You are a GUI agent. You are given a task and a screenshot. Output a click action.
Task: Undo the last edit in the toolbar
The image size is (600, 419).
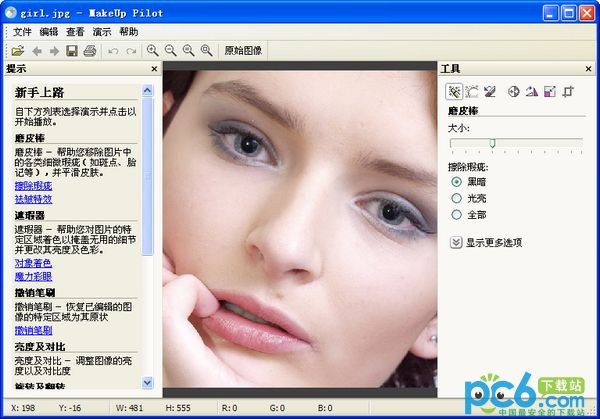[113, 51]
